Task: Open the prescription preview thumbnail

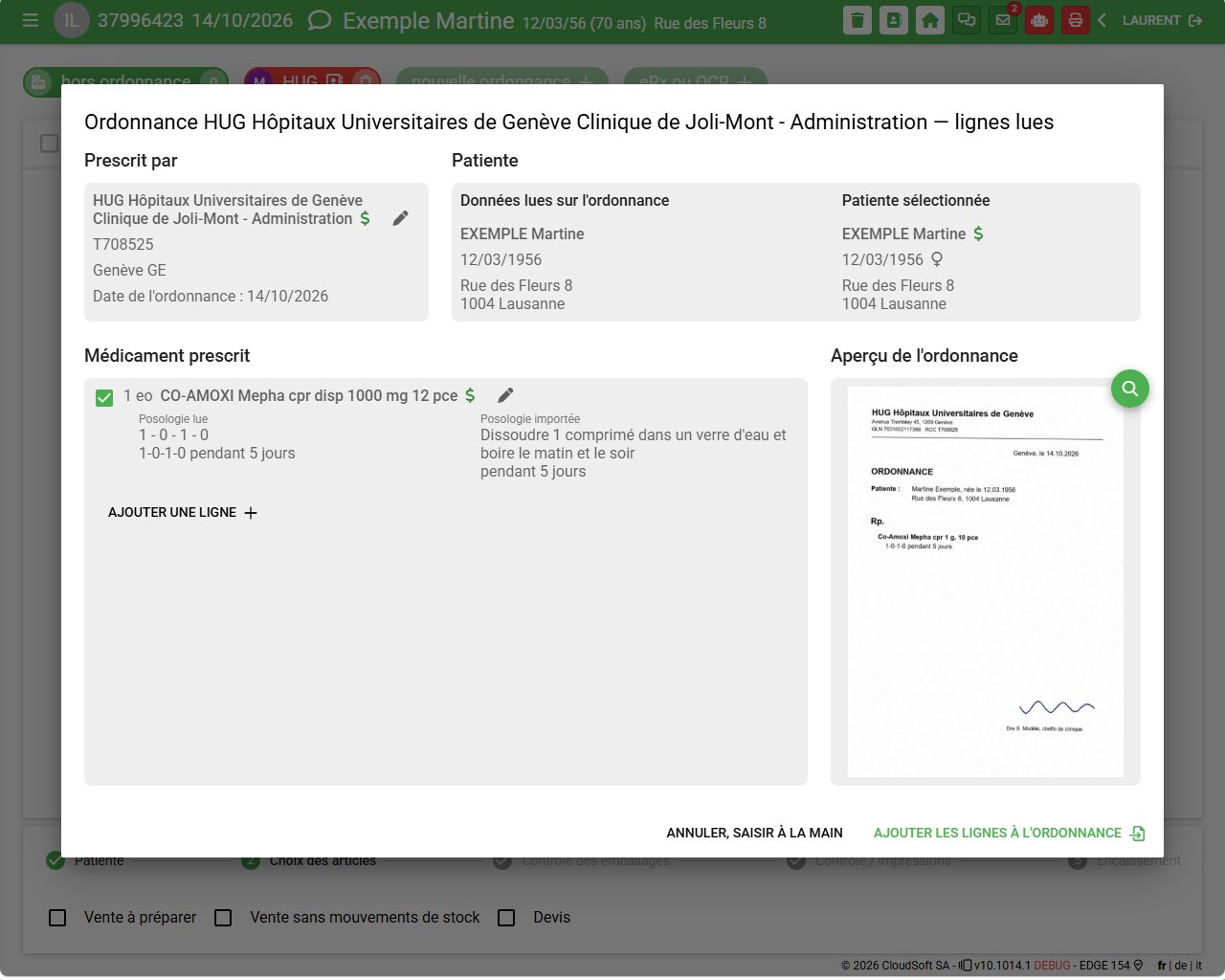Action: point(986,582)
